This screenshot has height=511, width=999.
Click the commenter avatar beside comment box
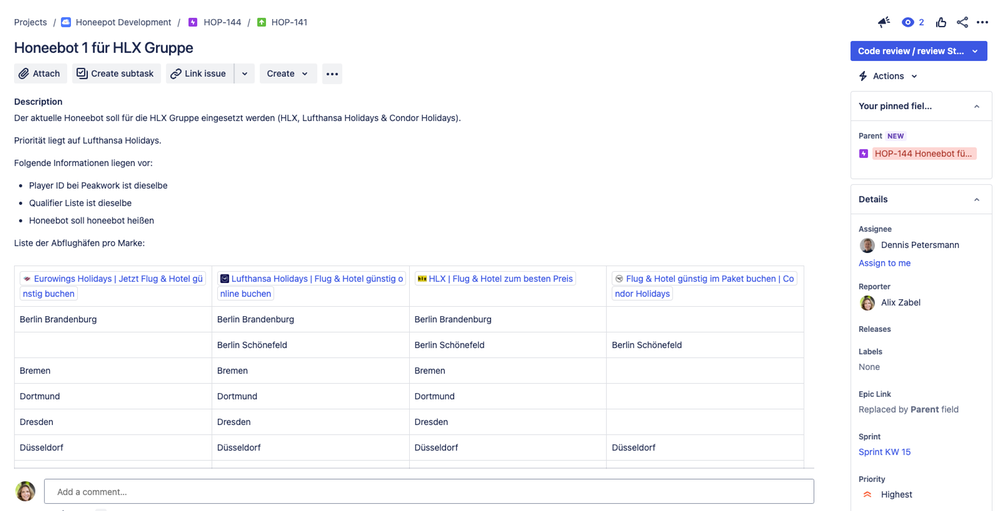pyautogui.click(x=25, y=491)
